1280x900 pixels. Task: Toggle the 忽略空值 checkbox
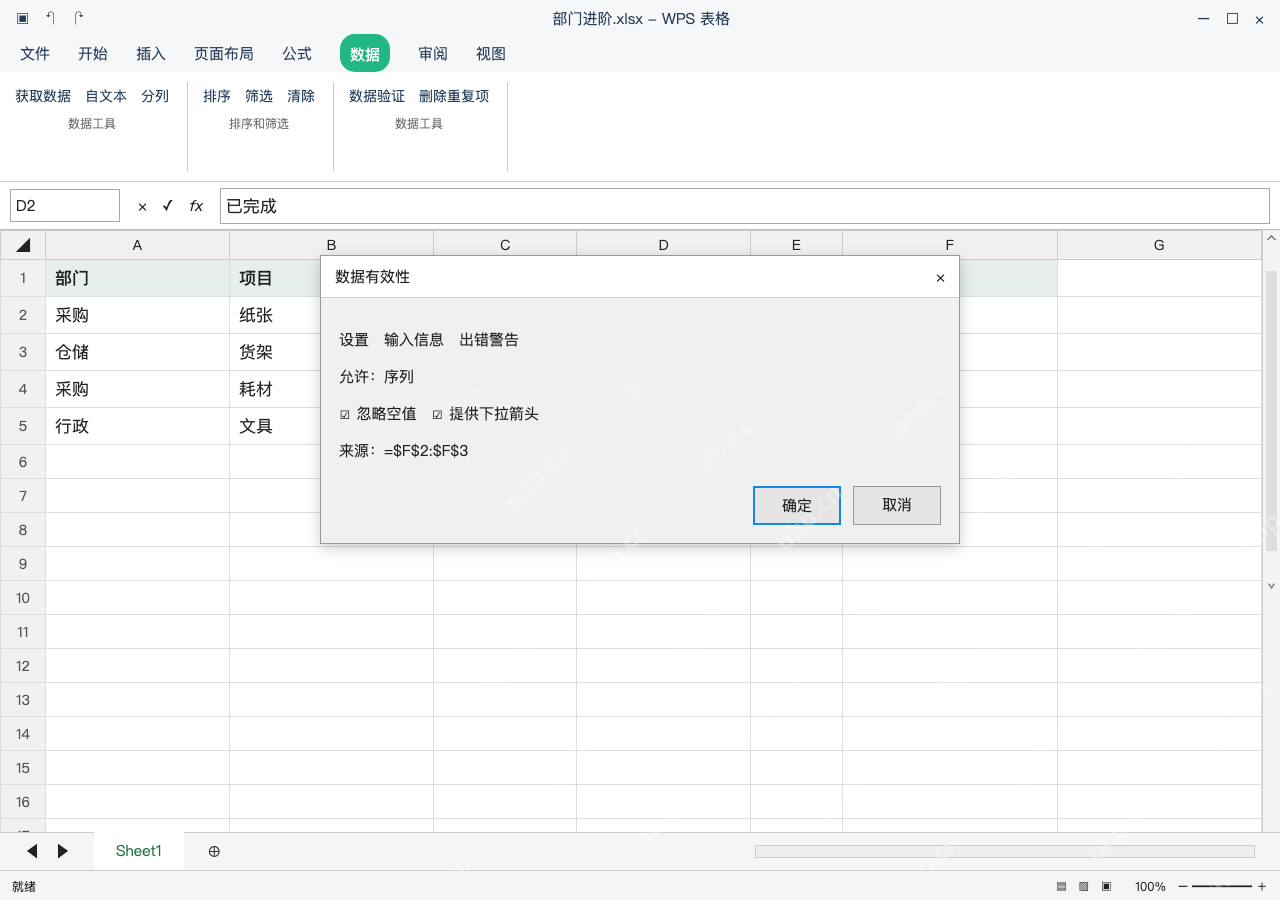345,414
